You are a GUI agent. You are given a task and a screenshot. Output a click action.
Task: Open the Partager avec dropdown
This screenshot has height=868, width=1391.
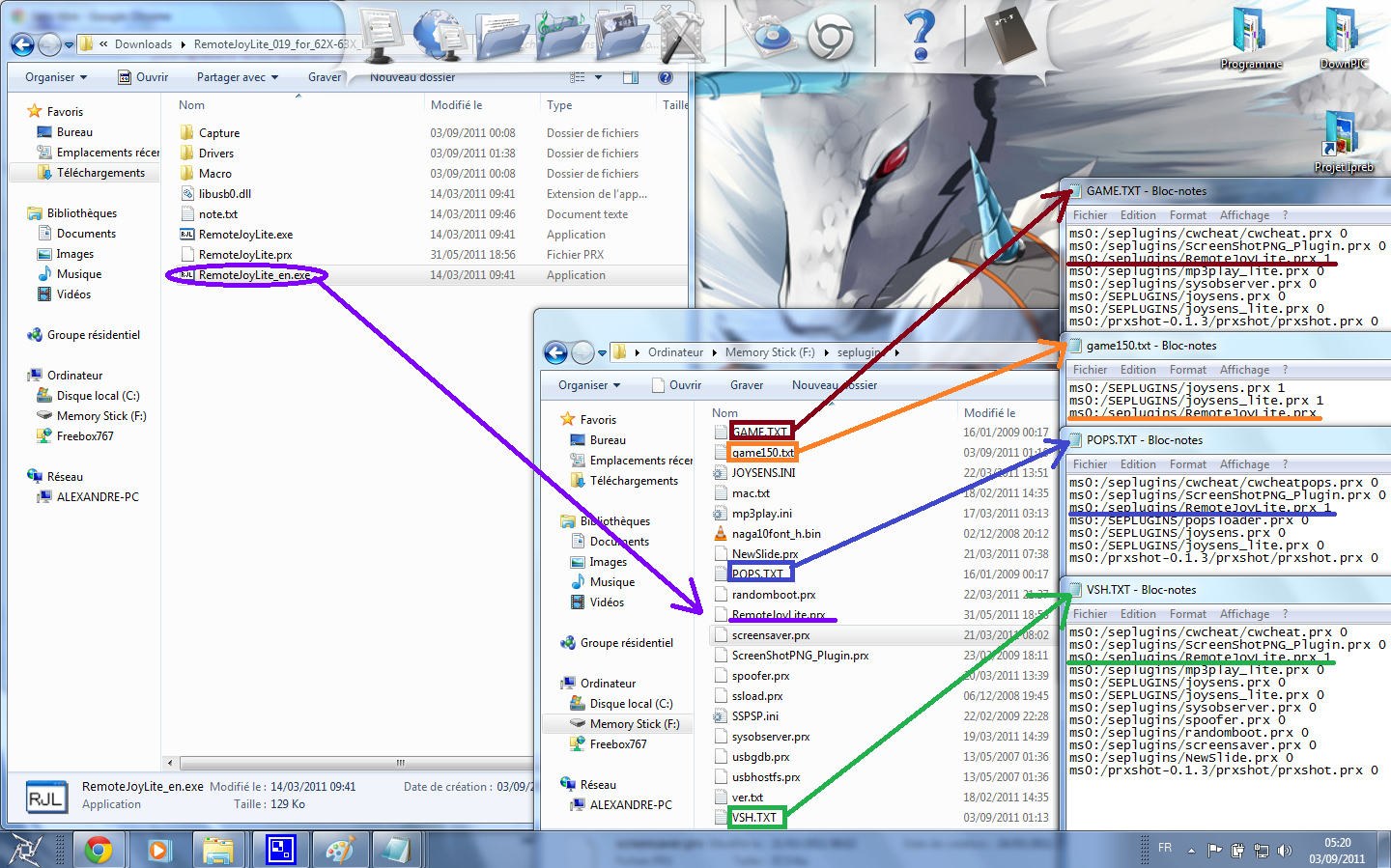point(238,77)
